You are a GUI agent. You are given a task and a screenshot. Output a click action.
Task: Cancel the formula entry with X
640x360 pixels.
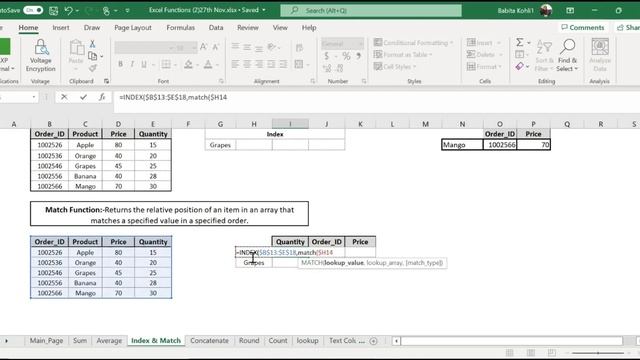coord(64,97)
